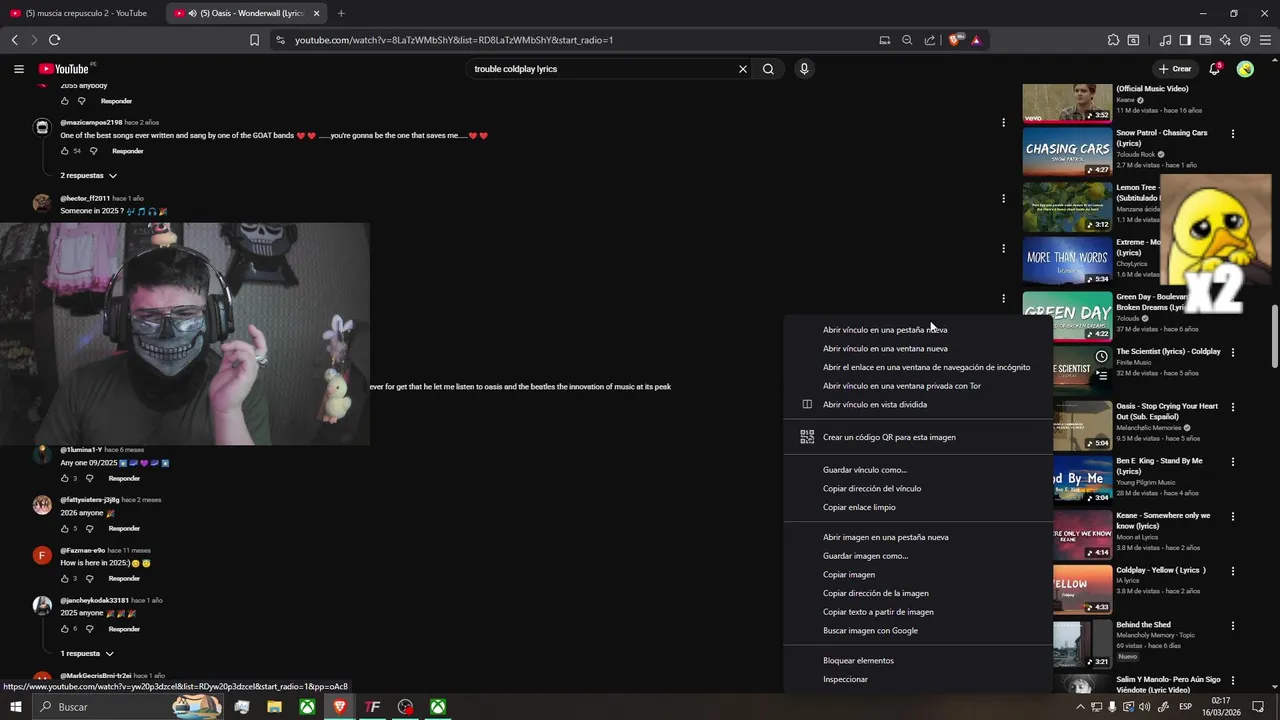Like the comment by @mazicampos2198

point(65,151)
